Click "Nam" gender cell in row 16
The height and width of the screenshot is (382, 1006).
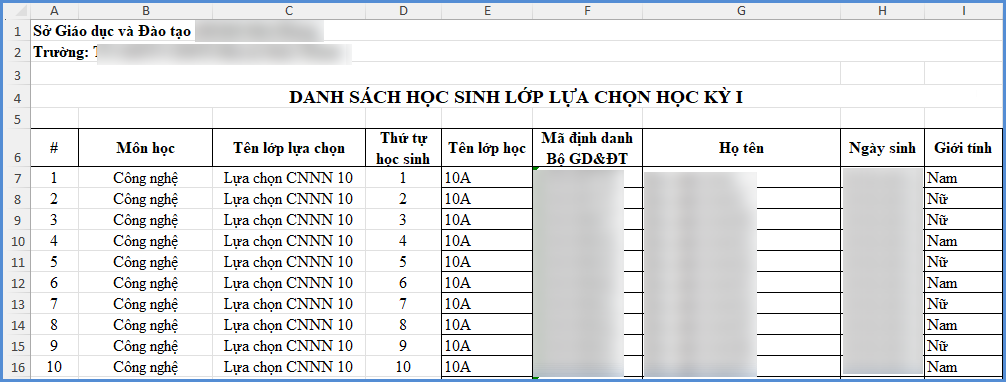coord(964,367)
